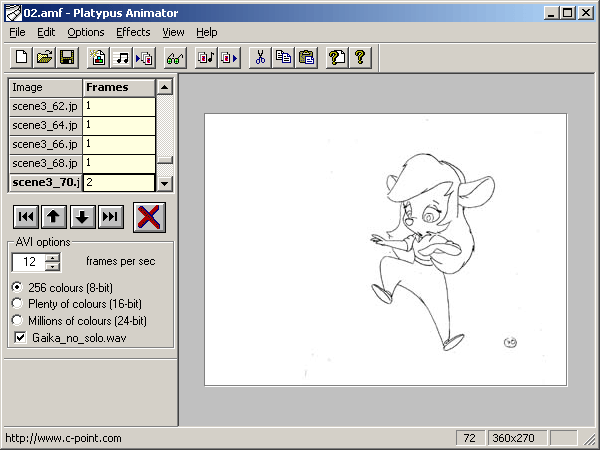This screenshot has height=450, width=600.
Task: Select the scene3_64.jp row
Action: tap(46, 126)
